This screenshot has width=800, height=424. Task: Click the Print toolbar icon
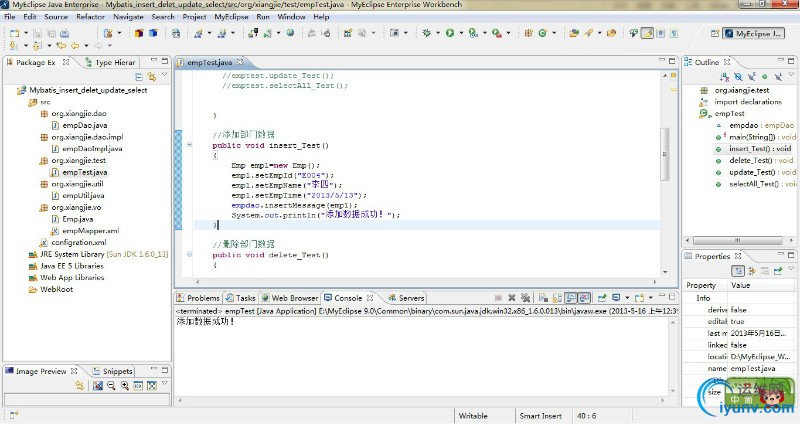64,33
